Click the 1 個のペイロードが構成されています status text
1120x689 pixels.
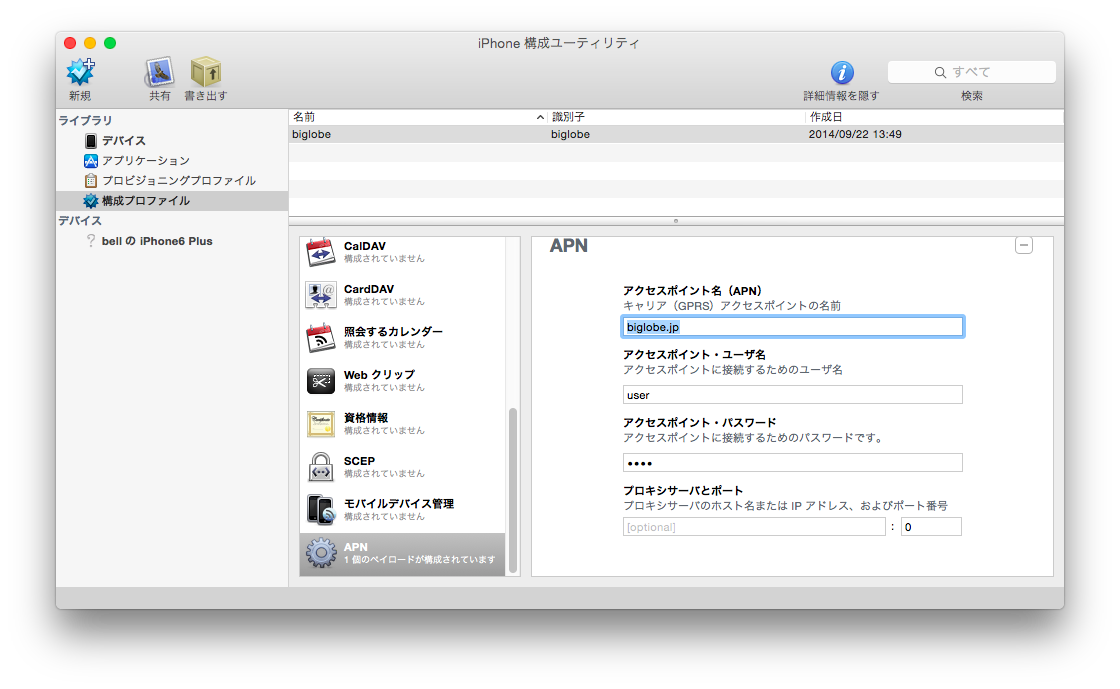(419, 560)
